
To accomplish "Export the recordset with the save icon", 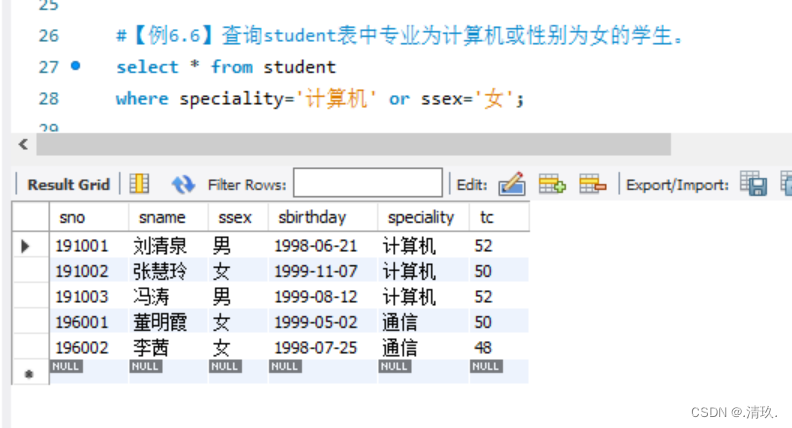I will tap(754, 183).
